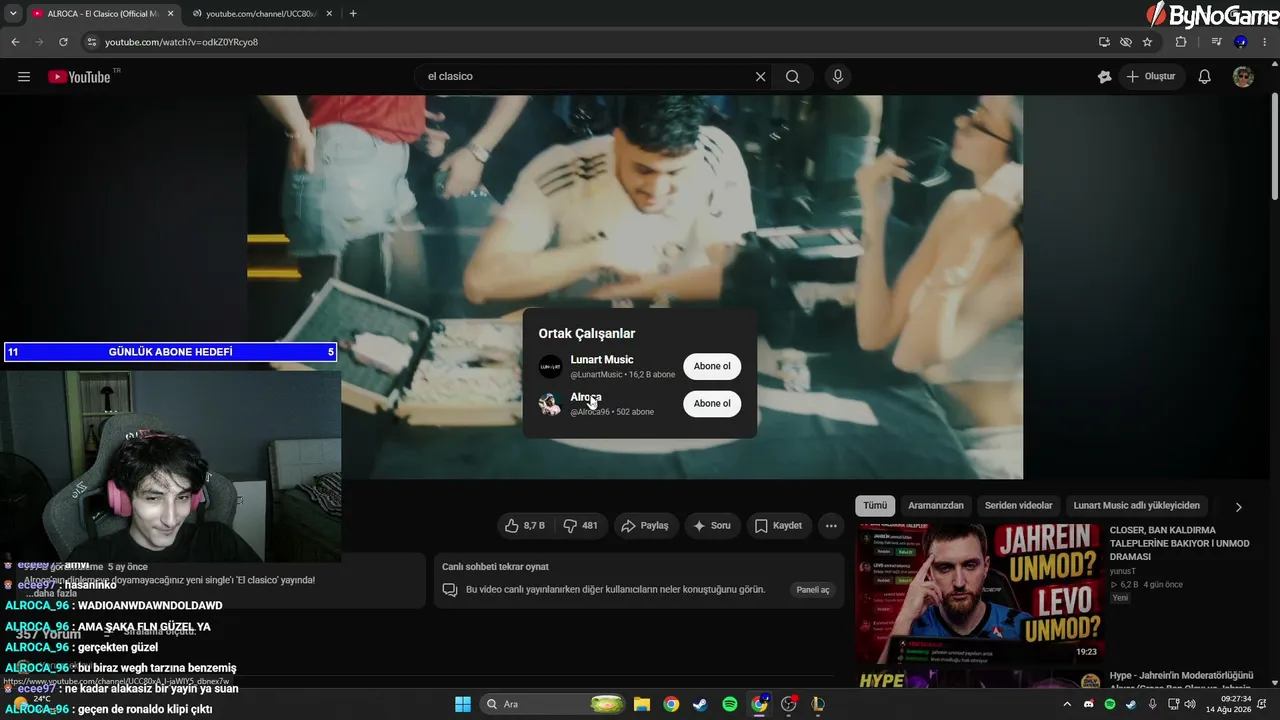1280x720 pixels.
Task: Save the video with Kaydet
Action: click(778, 526)
